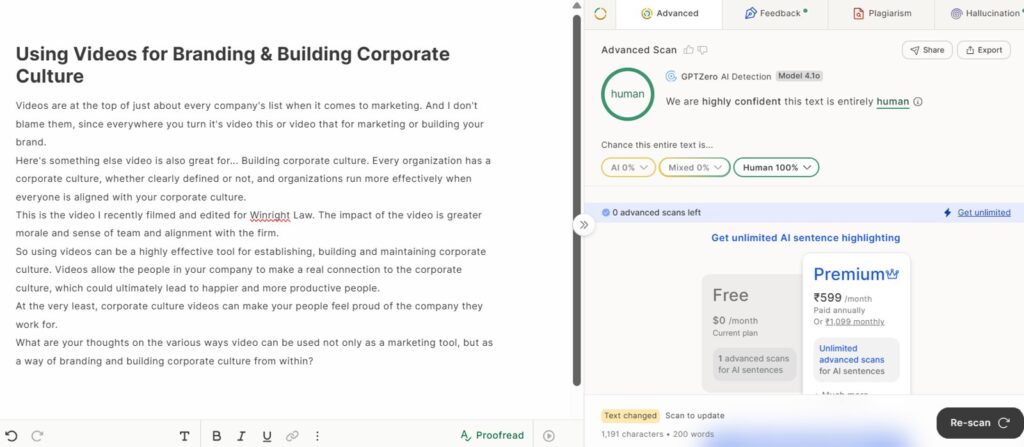This screenshot has height=447, width=1024.
Task: Click the ₹1,099 monthly link
Action: coord(855,322)
